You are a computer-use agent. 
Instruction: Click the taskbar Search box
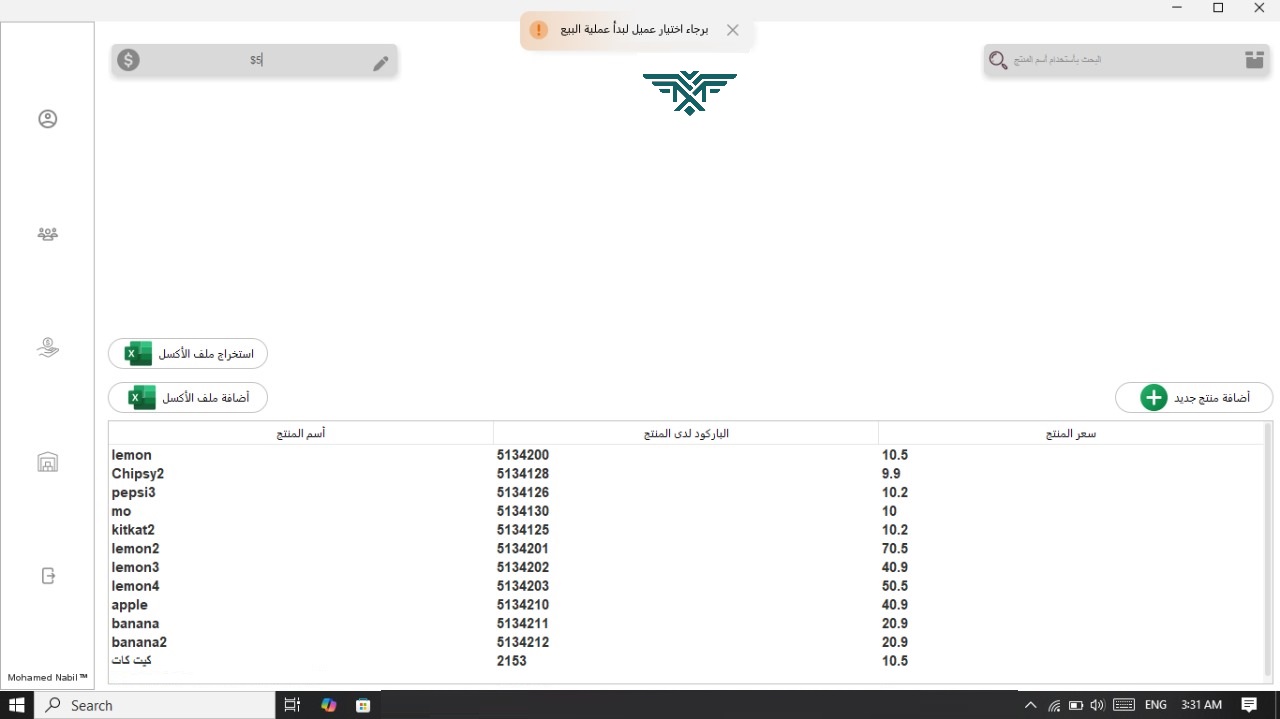[155, 705]
